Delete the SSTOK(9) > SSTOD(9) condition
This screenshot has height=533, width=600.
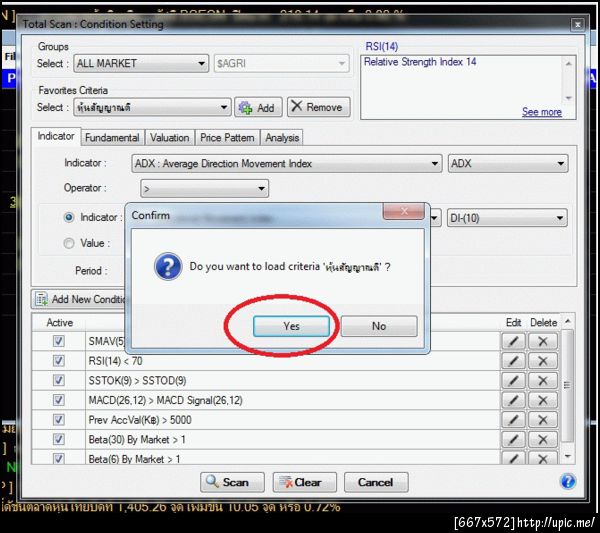[543, 380]
